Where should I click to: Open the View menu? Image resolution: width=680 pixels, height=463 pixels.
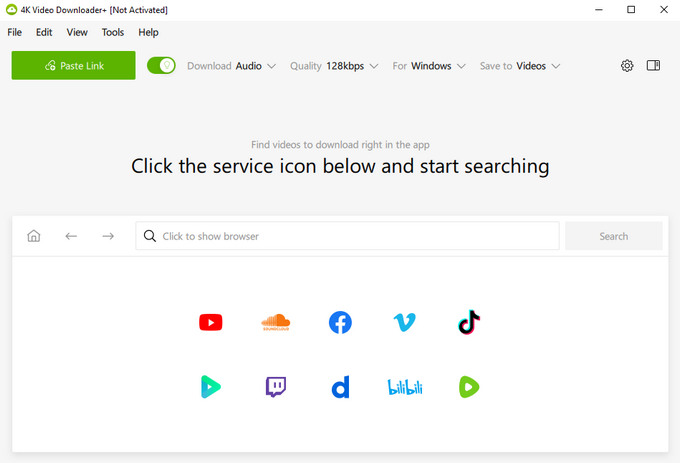tap(77, 33)
